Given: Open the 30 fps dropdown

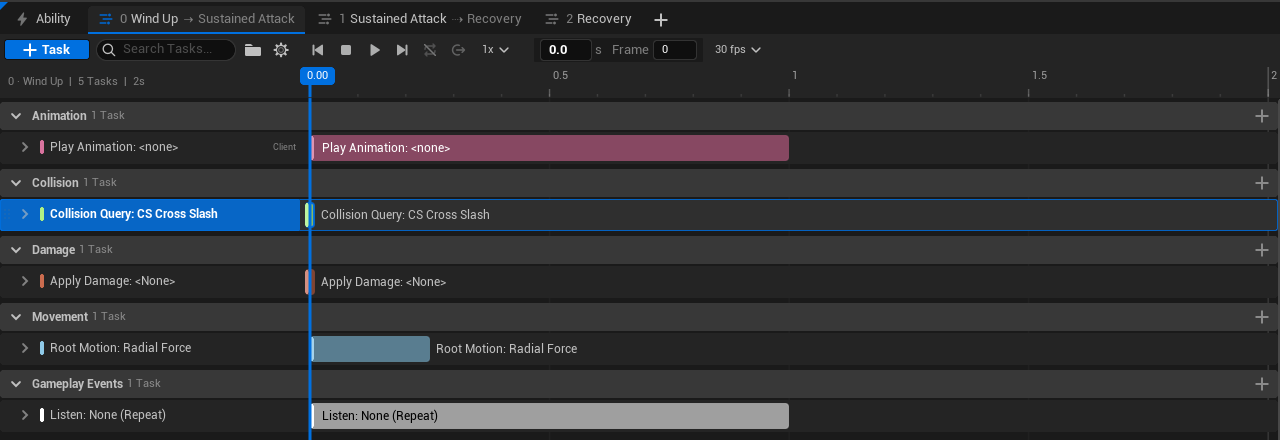Looking at the screenshot, I should coord(738,50).
